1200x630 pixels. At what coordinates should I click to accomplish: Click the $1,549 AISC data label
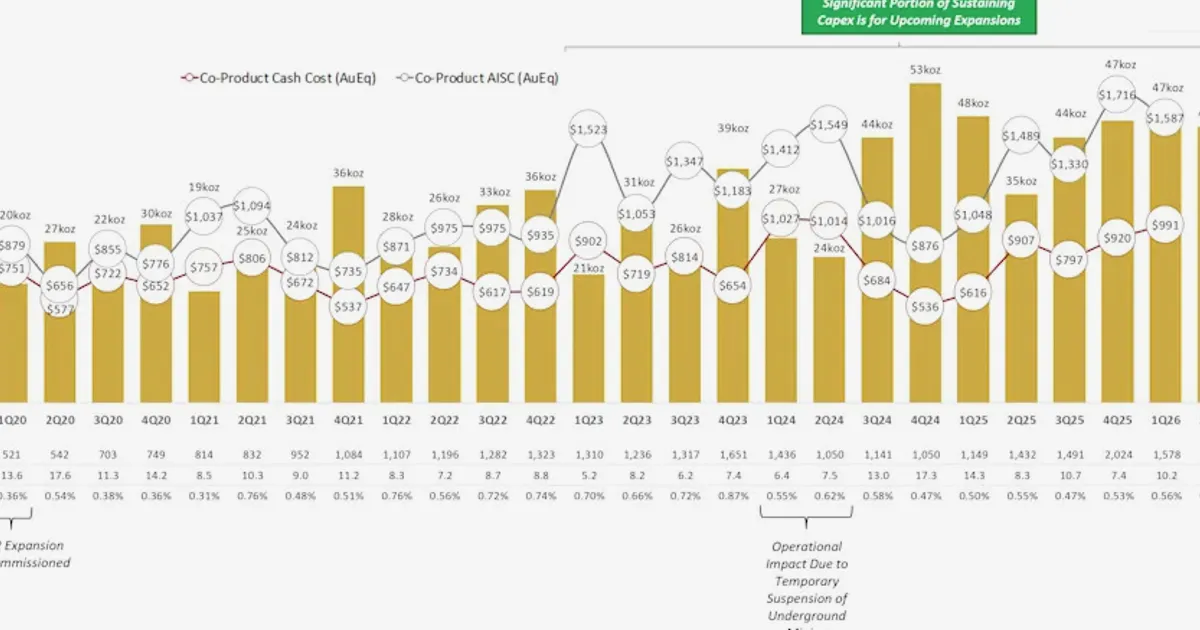pyautogui.click(x=829, y=125)
